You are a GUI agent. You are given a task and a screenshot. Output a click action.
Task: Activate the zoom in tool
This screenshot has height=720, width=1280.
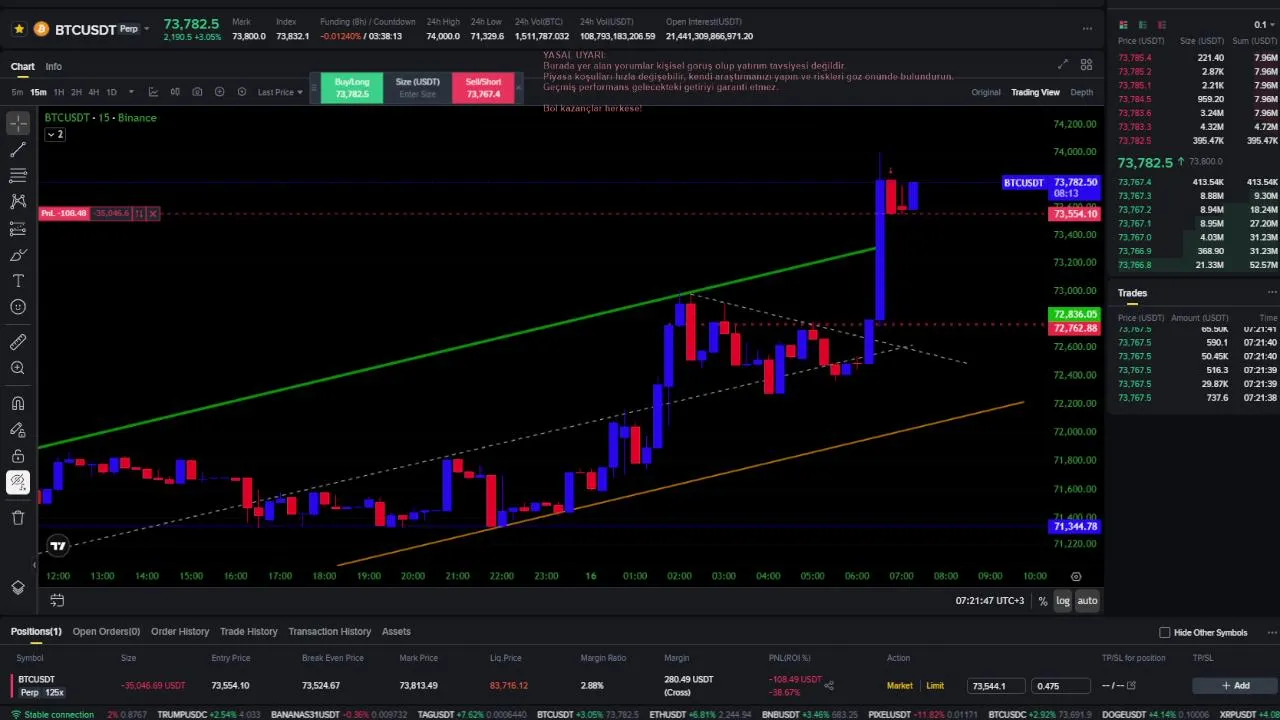click(x=18, y=368)
